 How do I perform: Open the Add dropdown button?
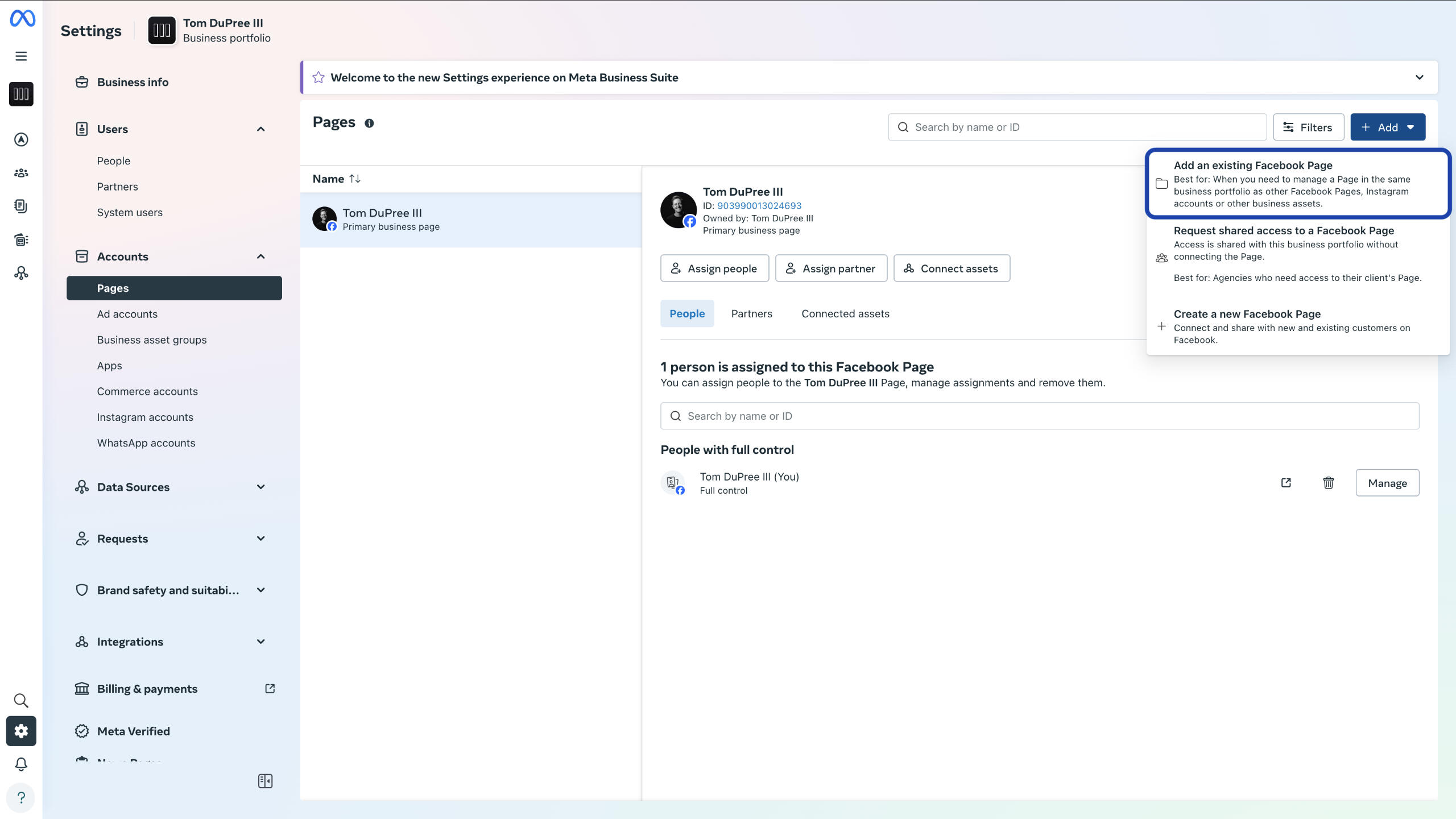(1387, 127)
